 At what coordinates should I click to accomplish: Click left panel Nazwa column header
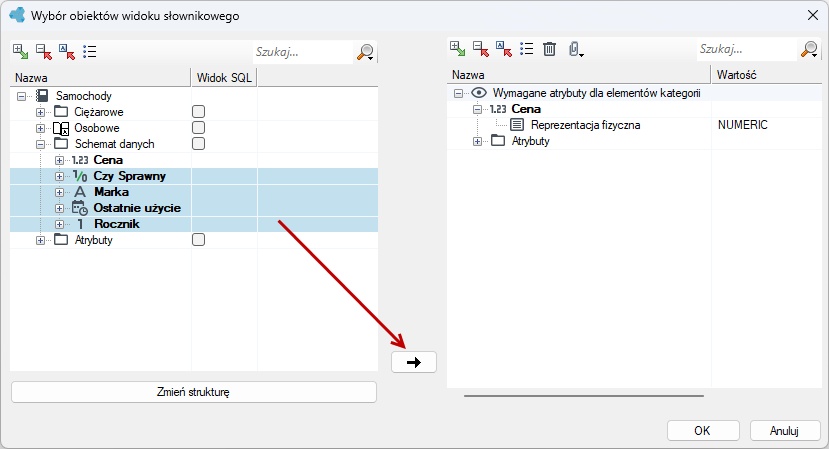tap(100, 78)
